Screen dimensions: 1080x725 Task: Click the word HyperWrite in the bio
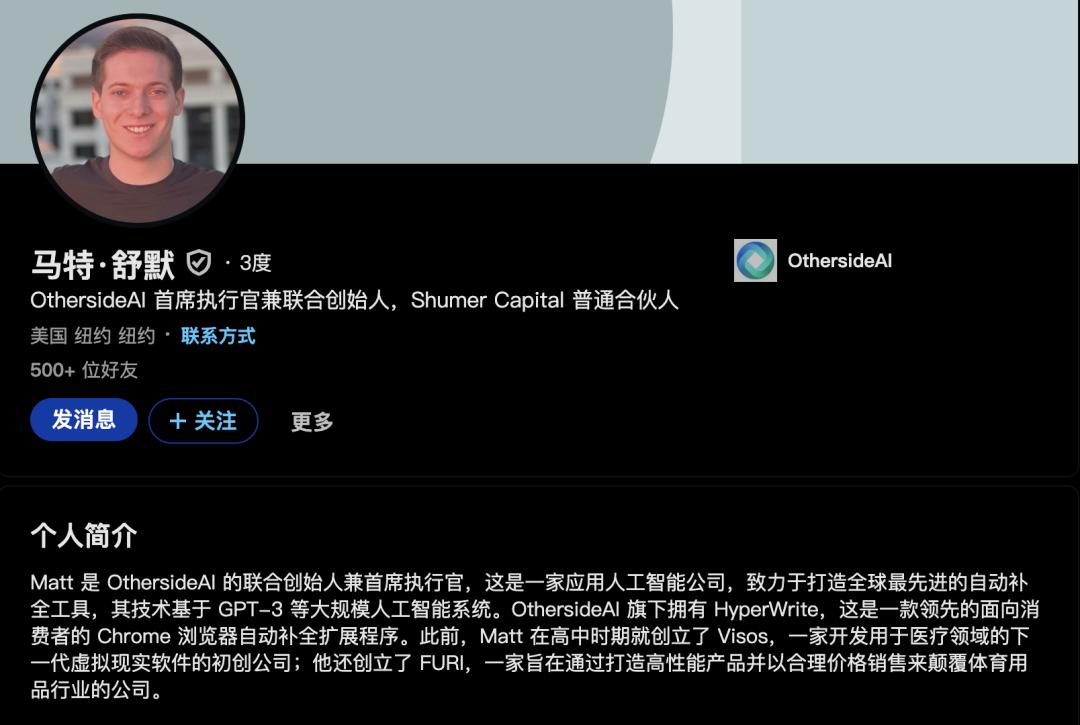pos(765,609)
